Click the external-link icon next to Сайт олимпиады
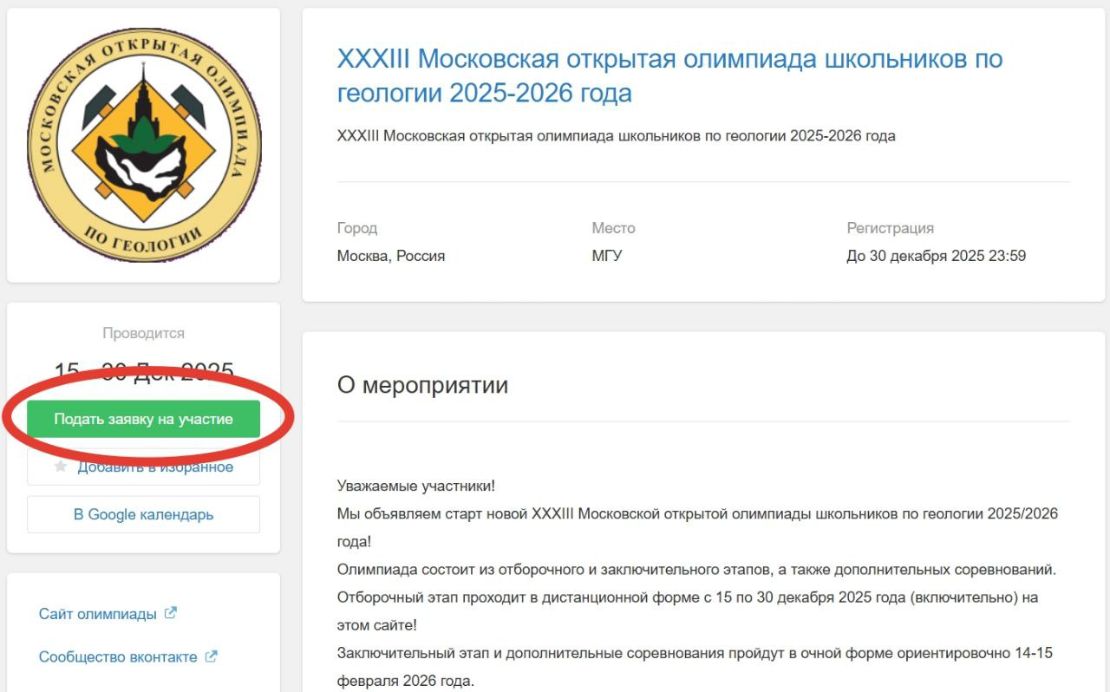The image size is (1110, 692). (170, 613)
